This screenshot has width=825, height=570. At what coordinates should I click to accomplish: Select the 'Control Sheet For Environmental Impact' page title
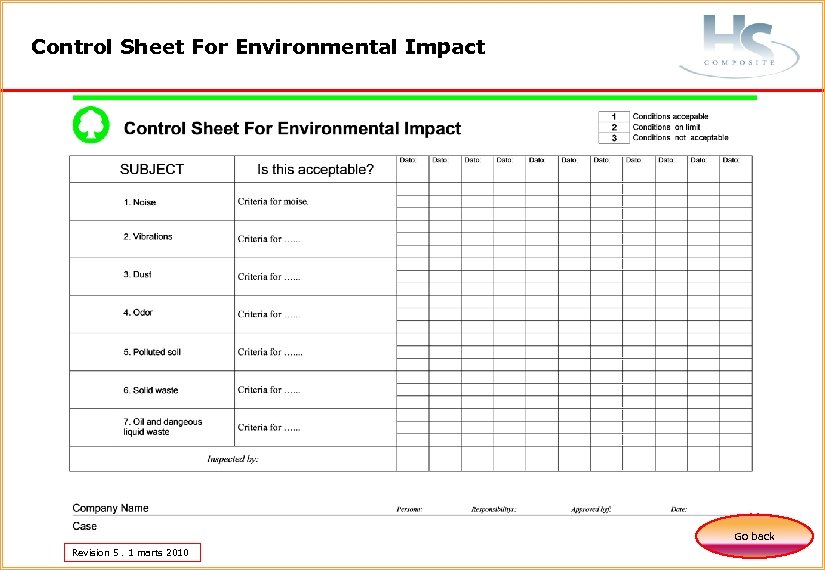(x=258, y=47)
